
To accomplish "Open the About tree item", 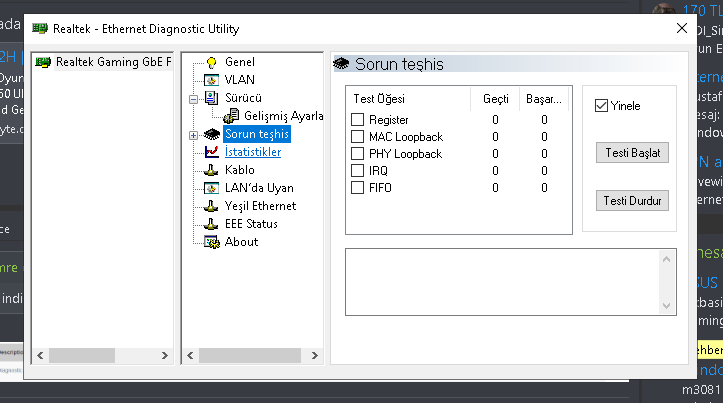I will click(x=242, y=242).
